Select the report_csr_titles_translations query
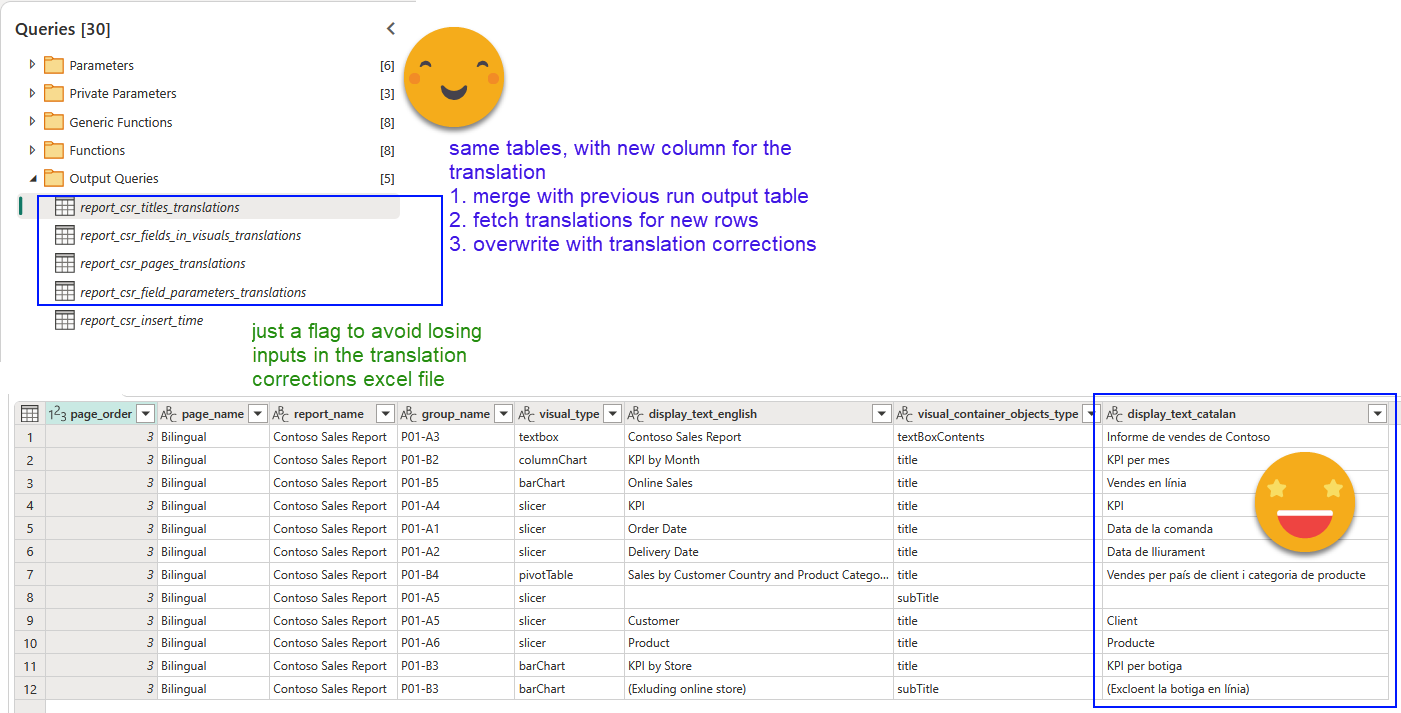 [x=159, y=208]
